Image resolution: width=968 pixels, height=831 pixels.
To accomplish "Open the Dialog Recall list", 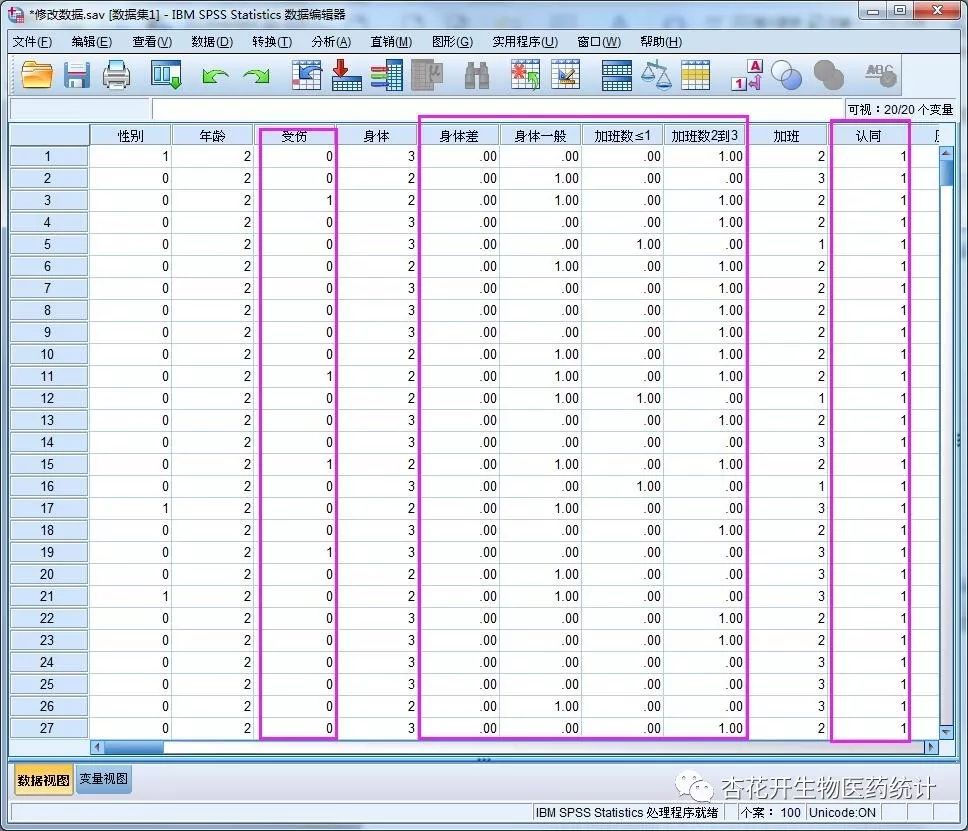I will [165, 74].
